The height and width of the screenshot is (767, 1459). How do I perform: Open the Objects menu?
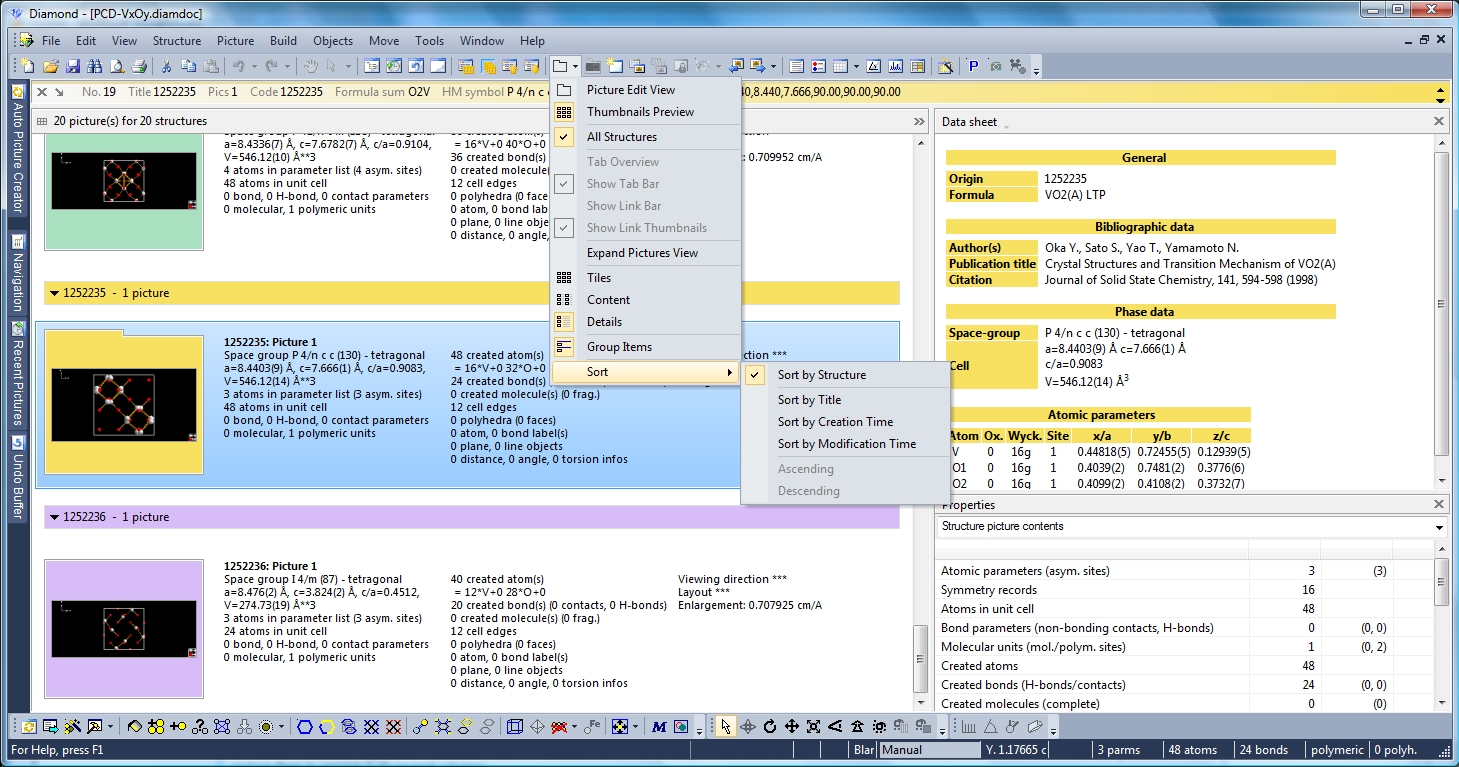click(x=332, y=41)
